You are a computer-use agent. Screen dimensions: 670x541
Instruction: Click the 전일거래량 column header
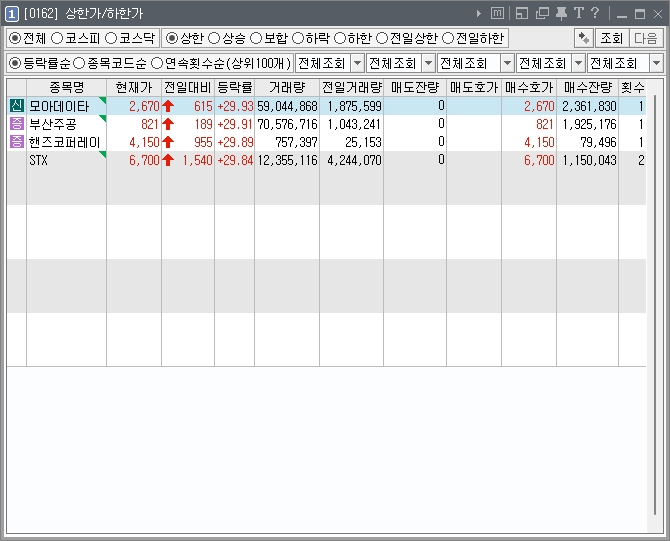(x=352, y=88)
